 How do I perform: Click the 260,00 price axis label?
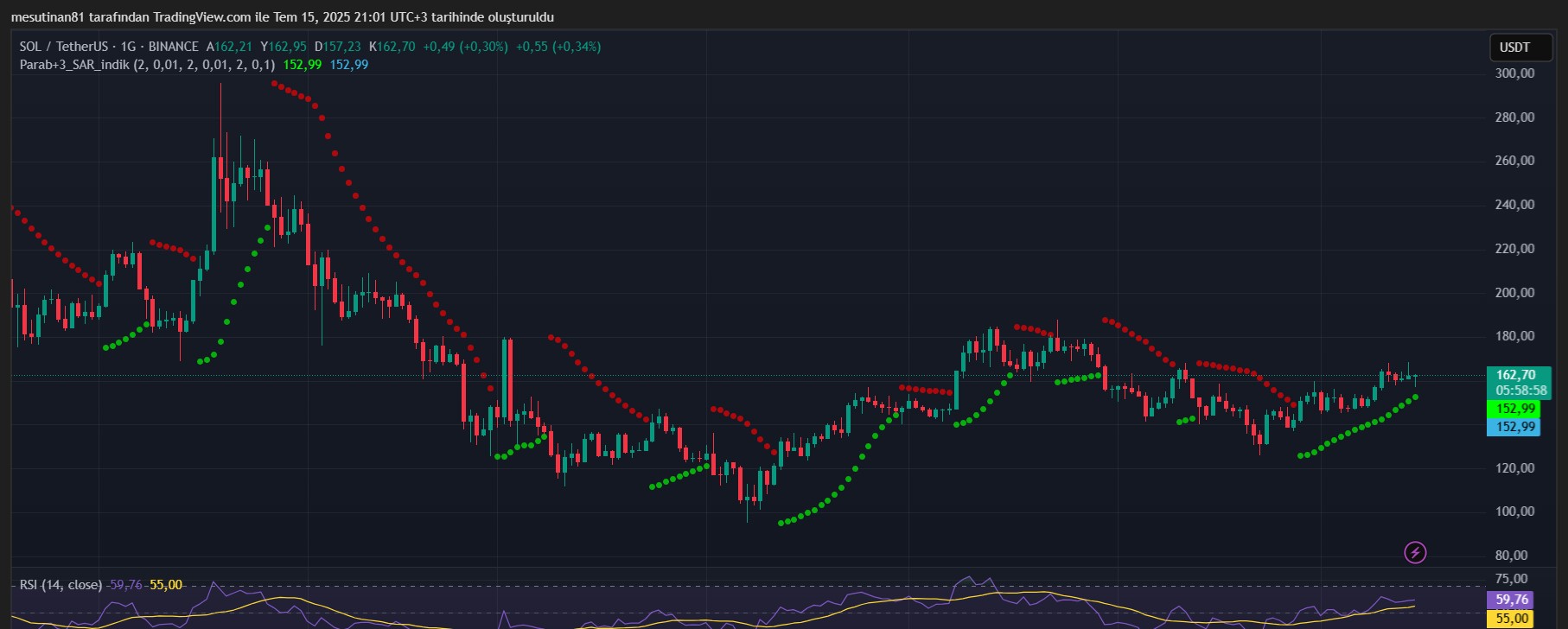pyautogui.click(x=1515, y=161)
